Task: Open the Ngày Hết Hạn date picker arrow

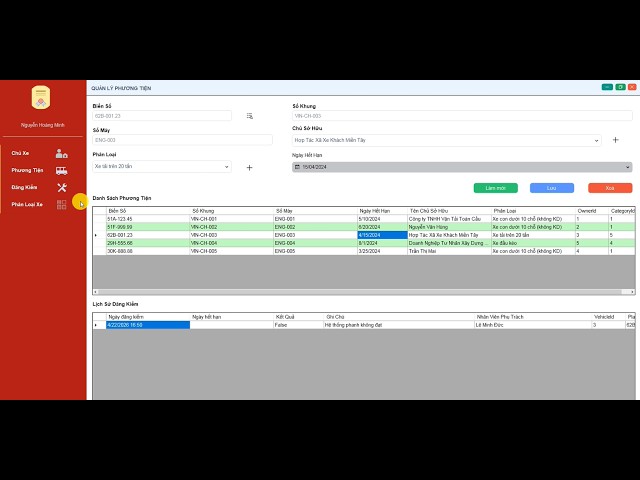Action: tap(627, 167)
